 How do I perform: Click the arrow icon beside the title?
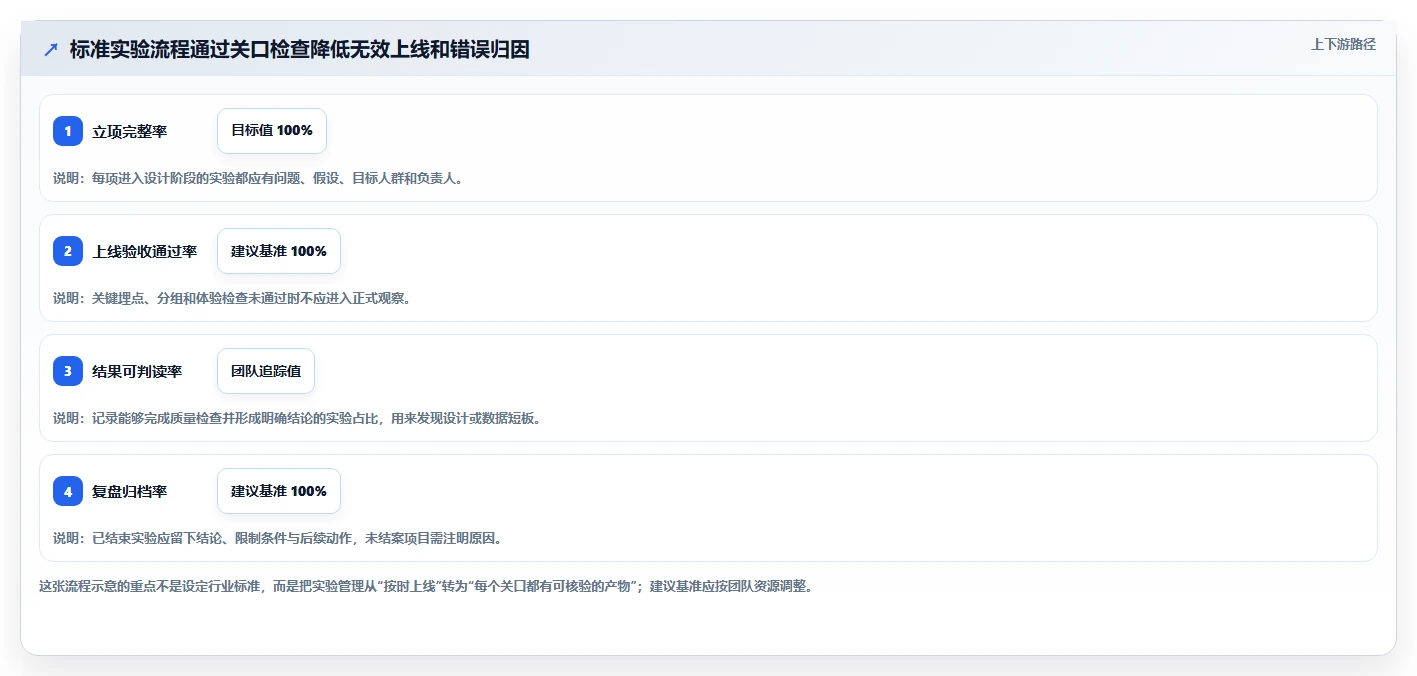tap(51, 50)
